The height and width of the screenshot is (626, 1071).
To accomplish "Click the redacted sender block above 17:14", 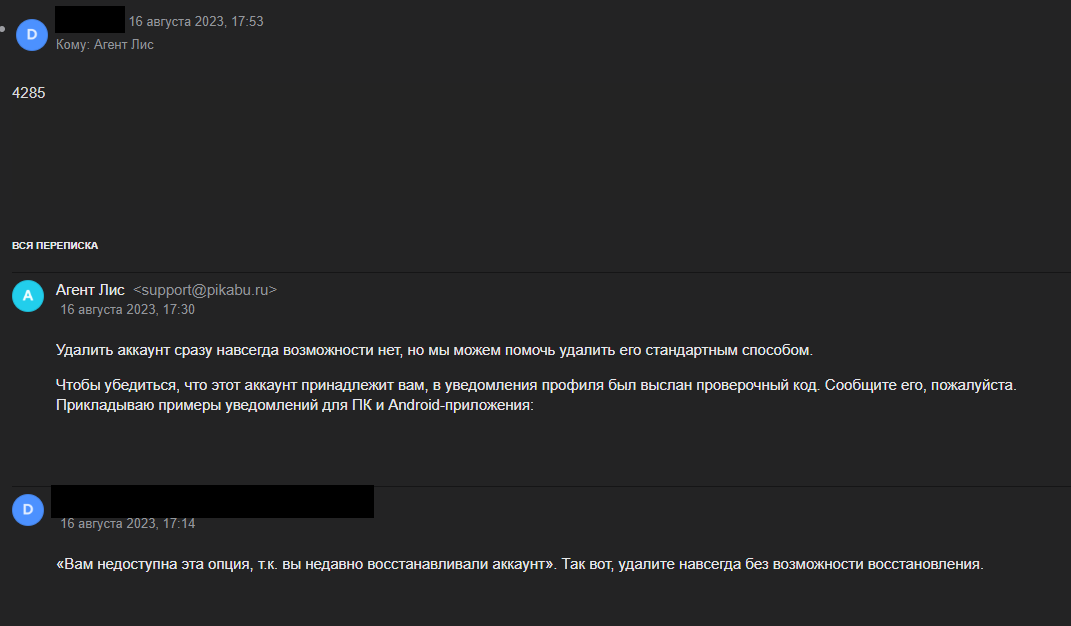I will [212, 501].
